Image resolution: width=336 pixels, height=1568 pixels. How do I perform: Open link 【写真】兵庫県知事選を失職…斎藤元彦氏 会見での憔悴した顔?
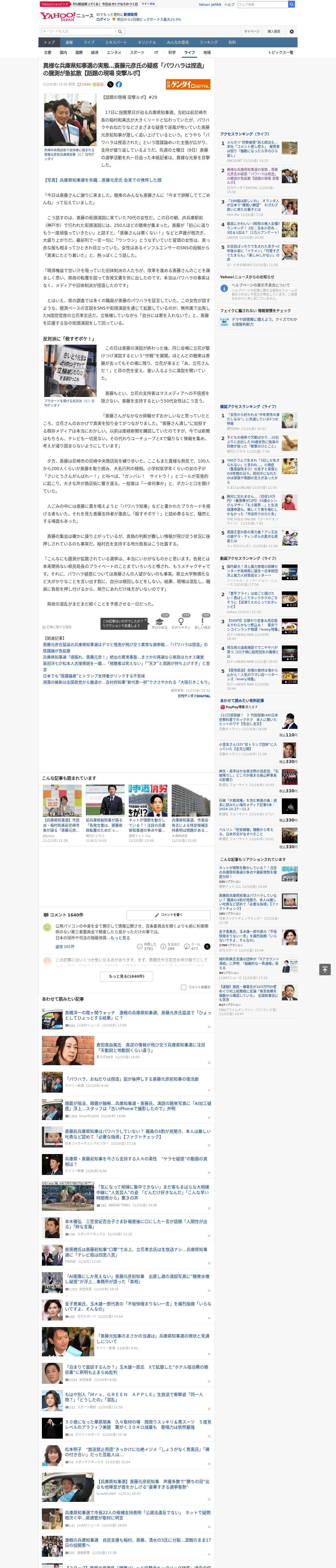tap(102, 180)
